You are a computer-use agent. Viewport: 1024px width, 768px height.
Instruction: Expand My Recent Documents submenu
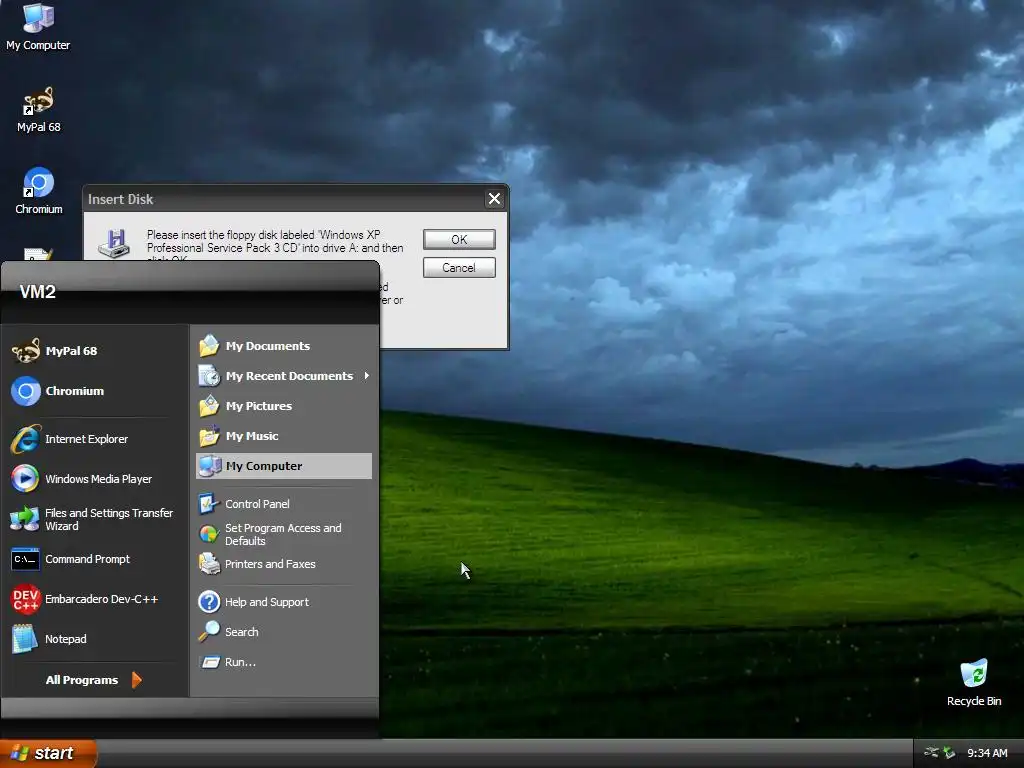(283, 376)
